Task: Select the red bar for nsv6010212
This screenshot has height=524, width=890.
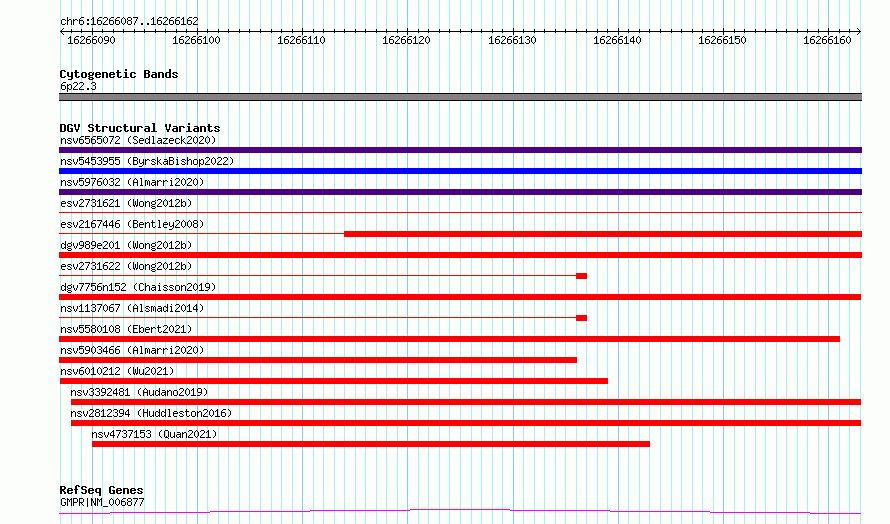Action: coord(334,381)
